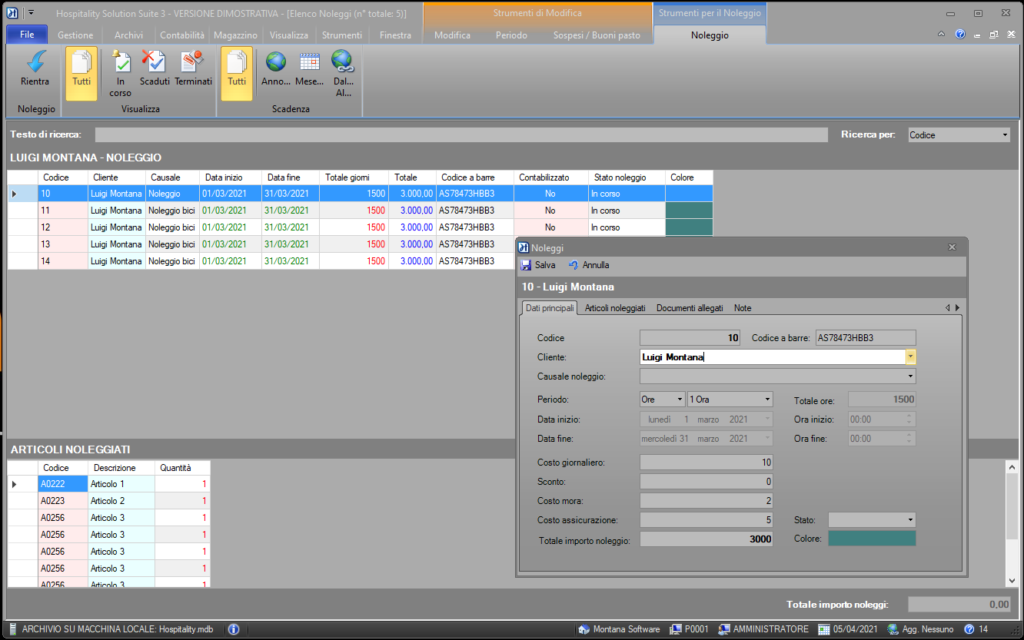Click Colore cell of row 11
1024x640 pixels.
pos(689,210)
